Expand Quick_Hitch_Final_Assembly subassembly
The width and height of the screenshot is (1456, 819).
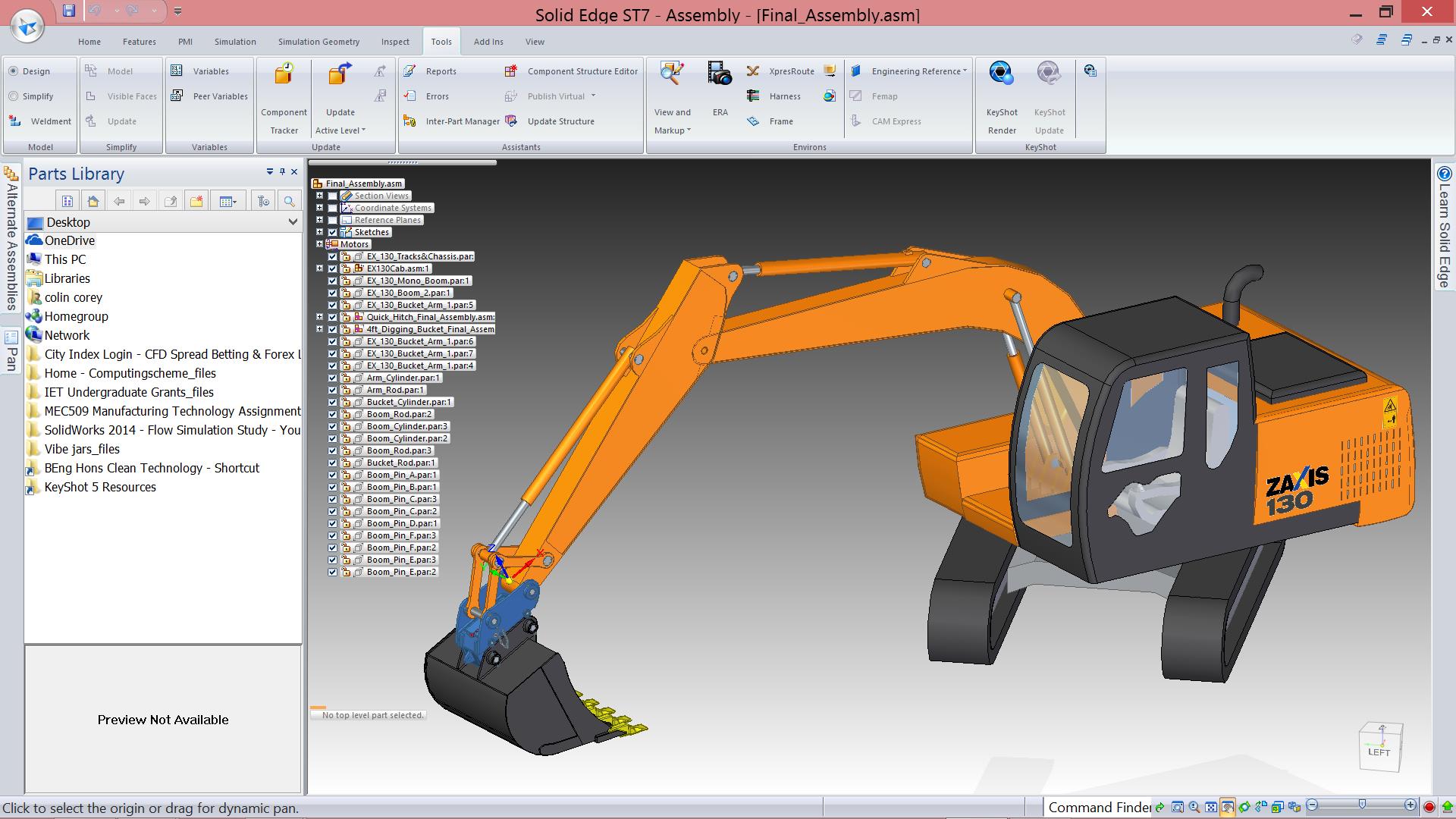pos(319,317)
